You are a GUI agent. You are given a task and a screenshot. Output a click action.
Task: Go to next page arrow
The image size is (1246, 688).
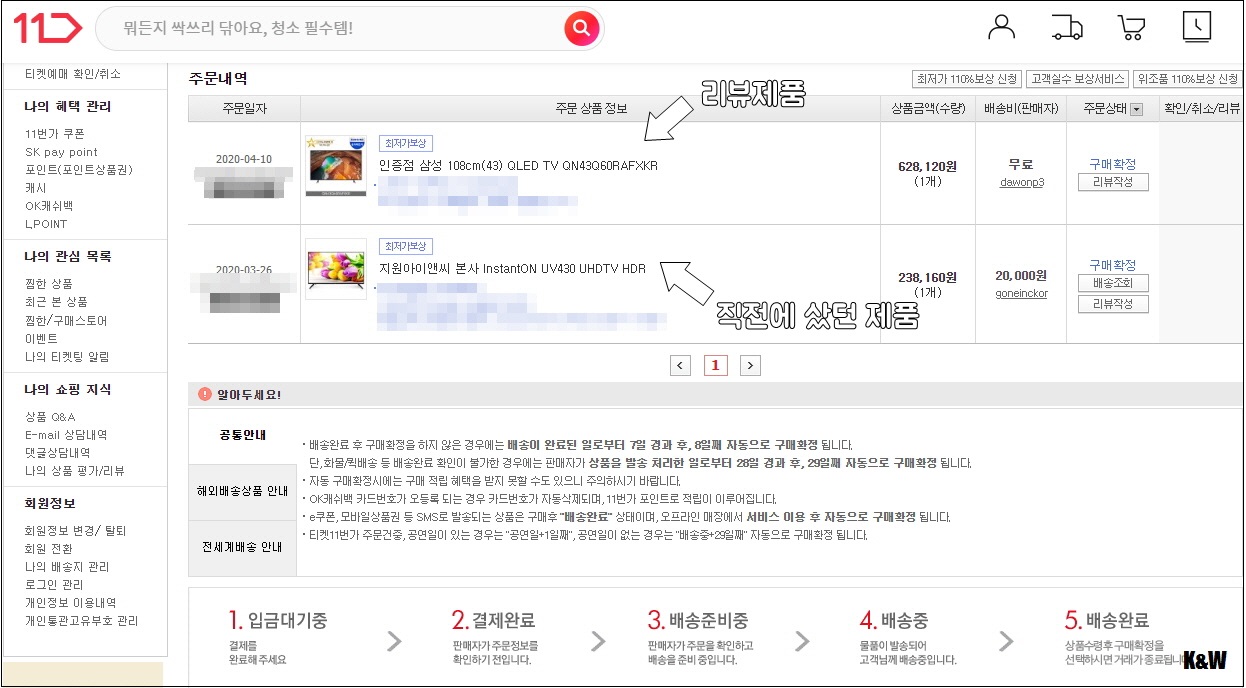[x=751, y=365]
